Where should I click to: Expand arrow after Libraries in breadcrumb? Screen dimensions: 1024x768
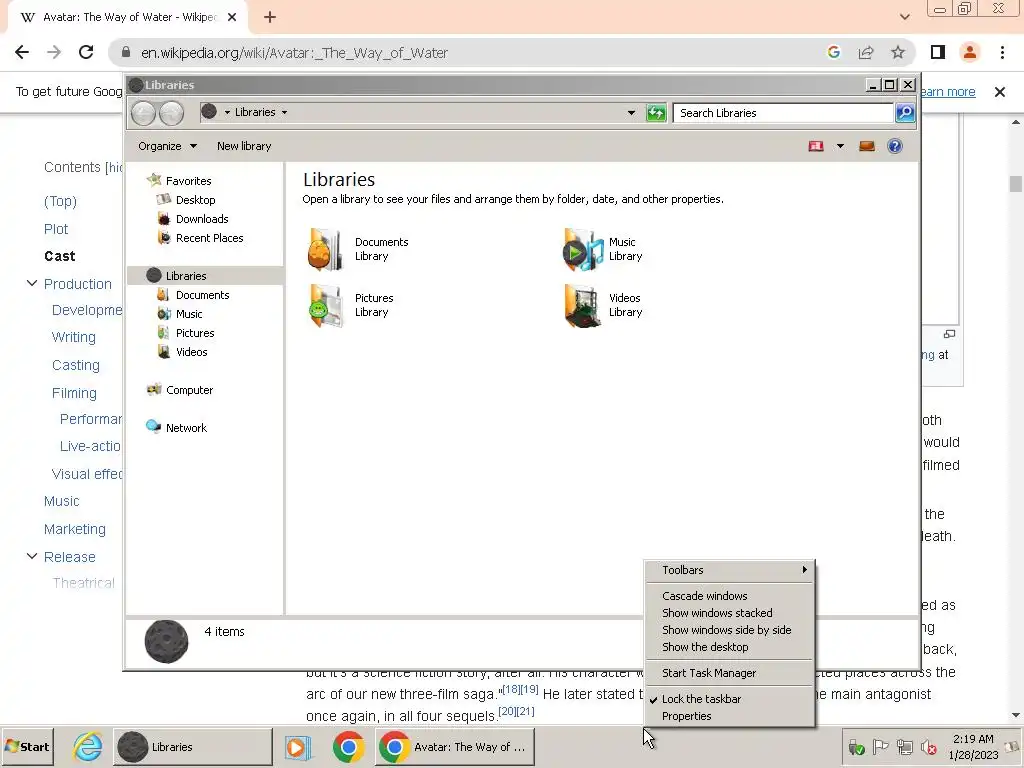284,112
